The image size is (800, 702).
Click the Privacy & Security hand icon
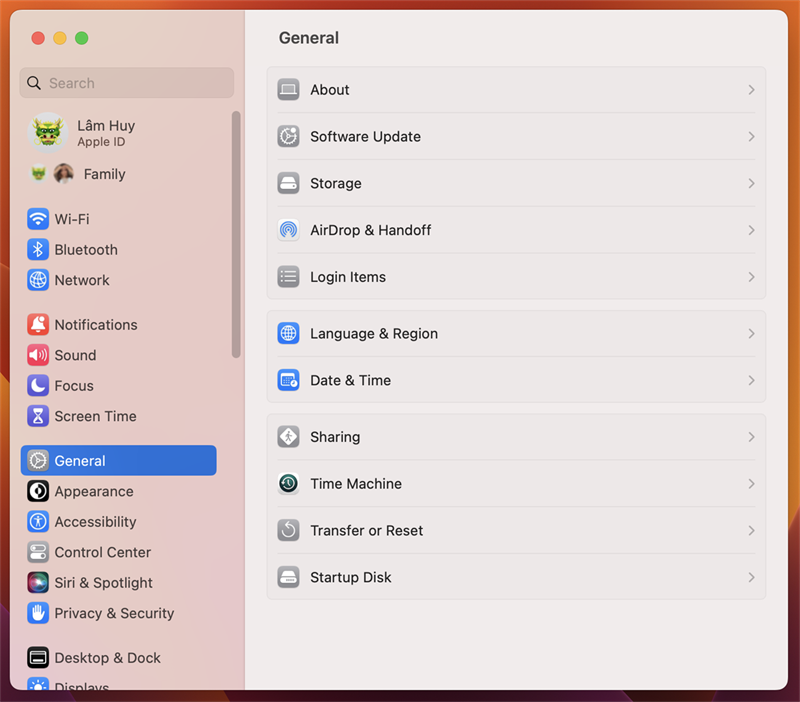[x=38, y=613]
